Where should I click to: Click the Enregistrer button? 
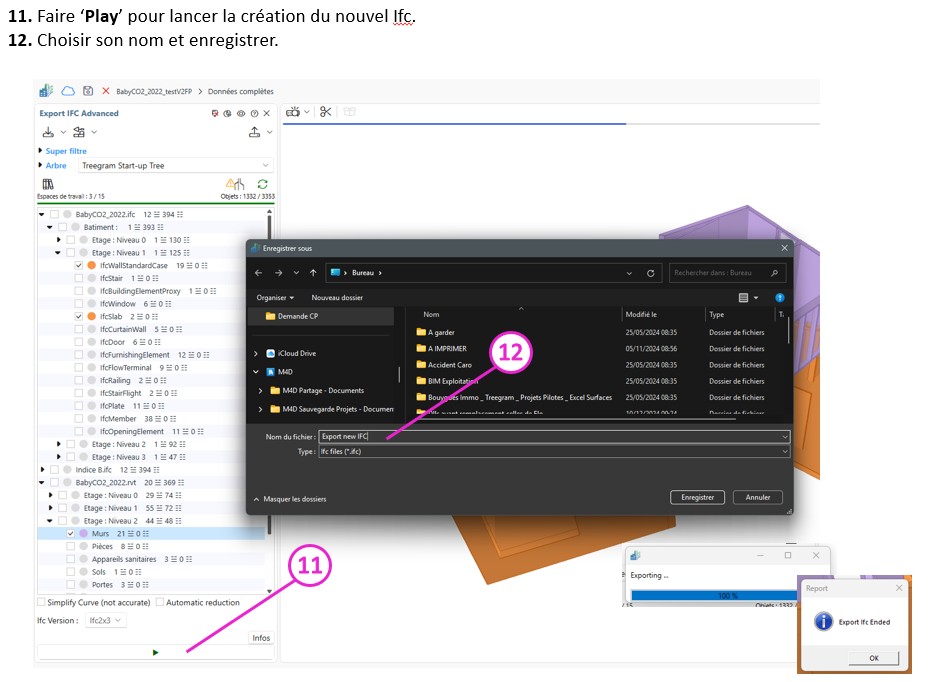coord(697,497)
